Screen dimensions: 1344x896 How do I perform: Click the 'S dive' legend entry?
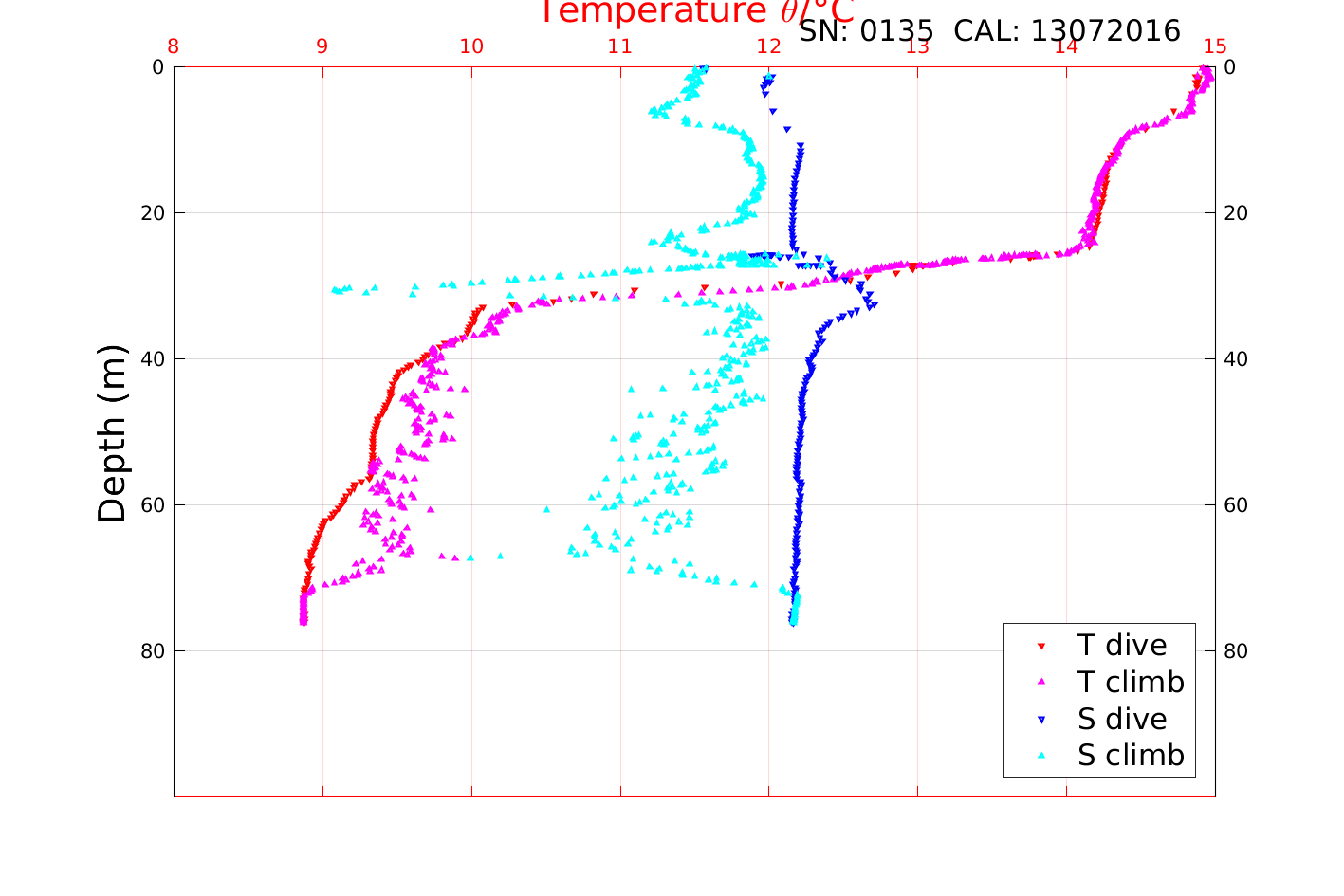pos(1122,719)
